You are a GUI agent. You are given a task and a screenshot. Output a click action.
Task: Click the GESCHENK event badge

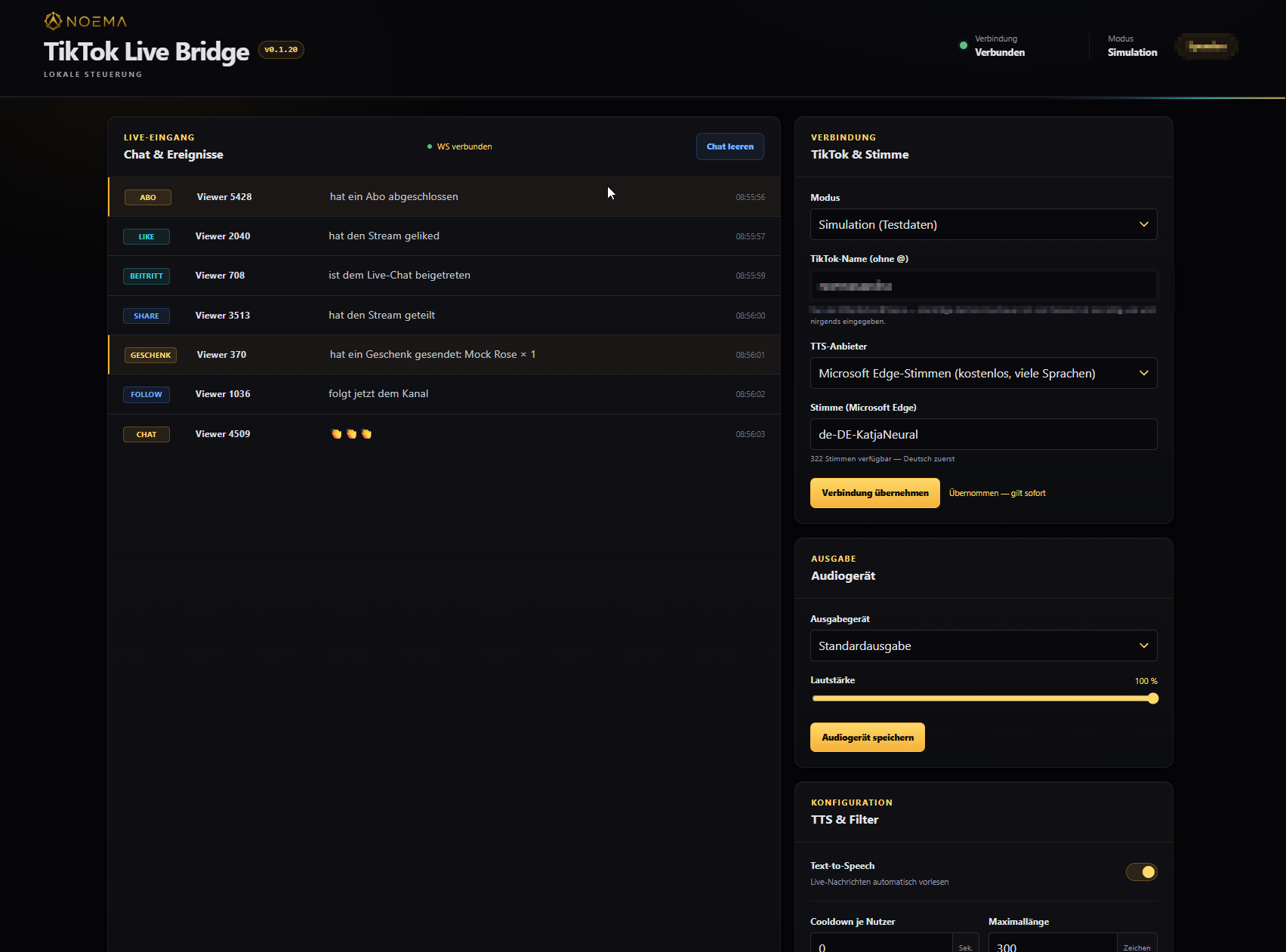pyautogui.click(x=151, y=355)
